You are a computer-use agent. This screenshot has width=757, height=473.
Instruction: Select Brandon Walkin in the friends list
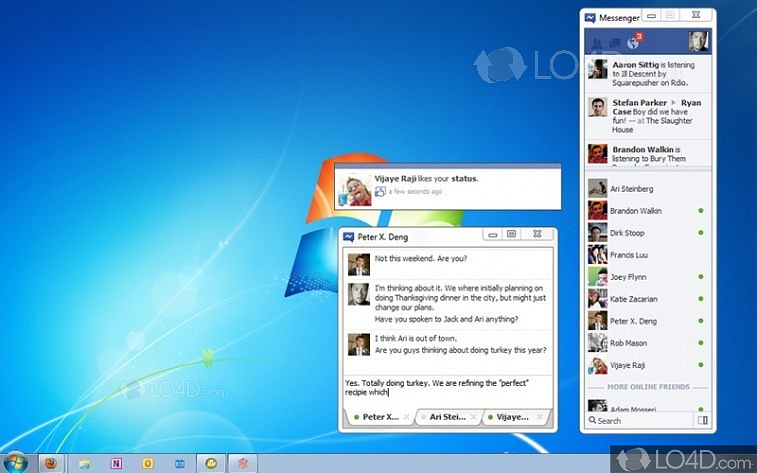coord(638,210)
